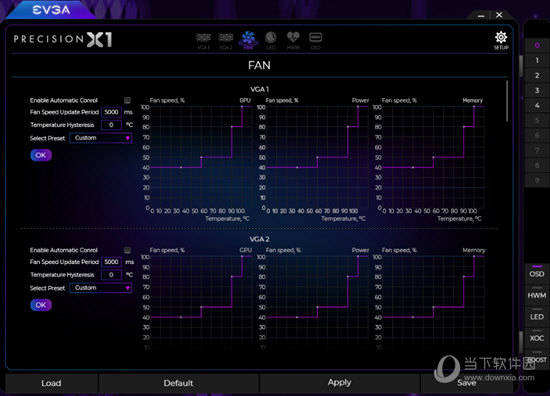Select profile slot 3 in sidebar
Viewport: 550px width, 396px height.
[537, 90]
